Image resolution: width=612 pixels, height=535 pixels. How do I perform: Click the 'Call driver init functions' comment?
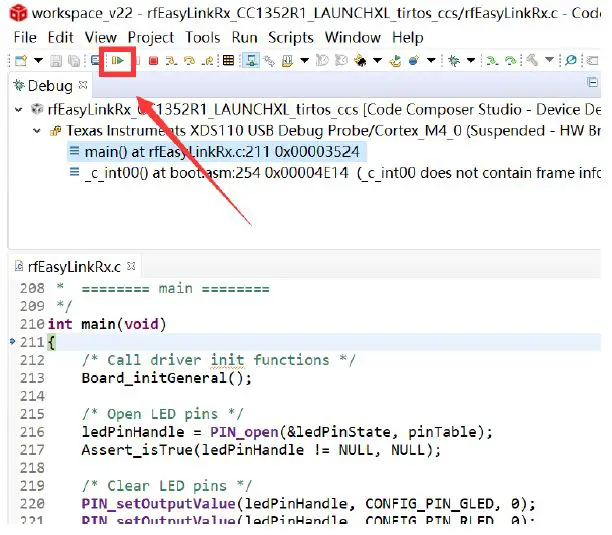coord(219,360)
